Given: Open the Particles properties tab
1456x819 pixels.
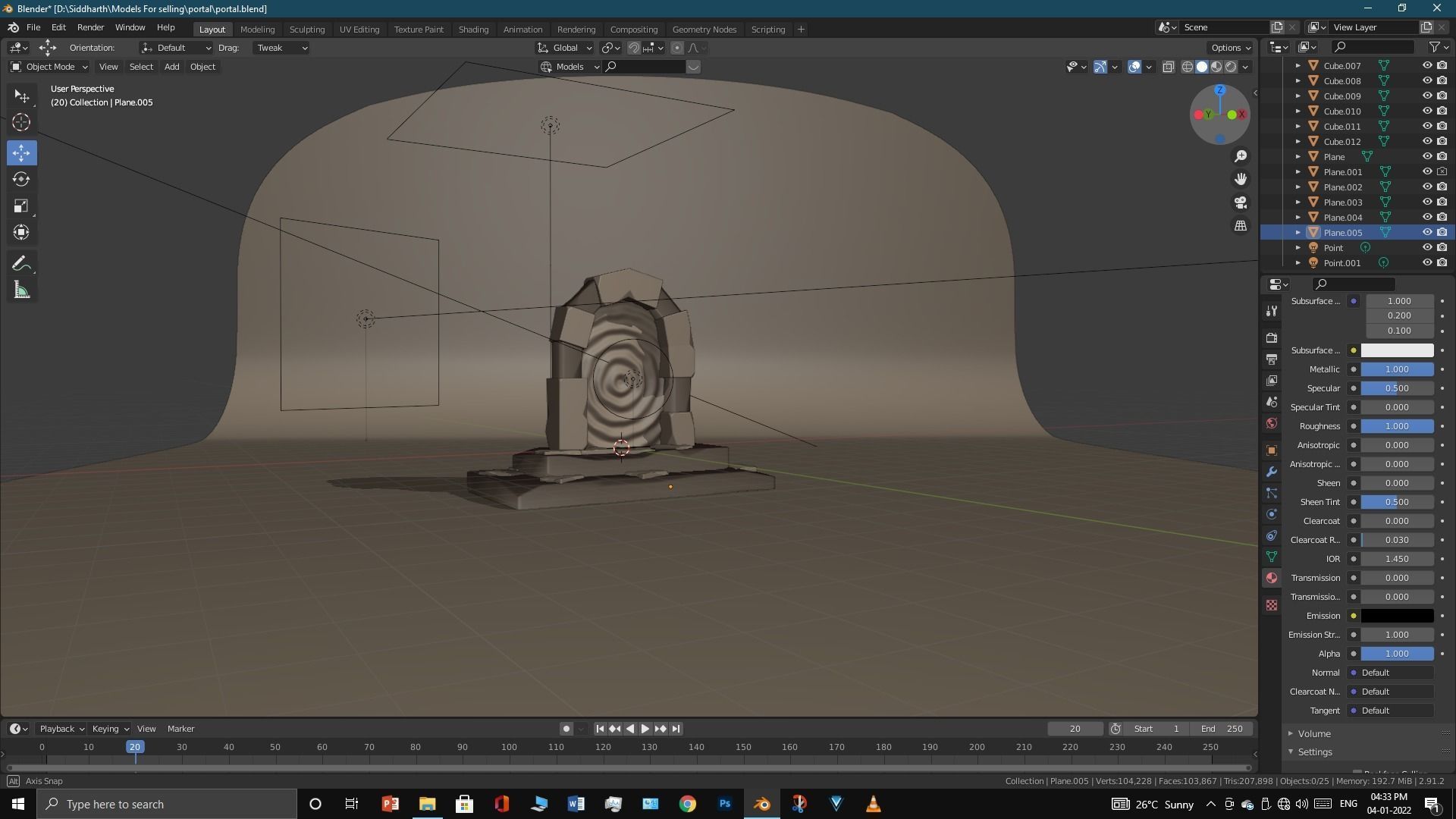Looking at the screenshot, I should point(1272,493).
